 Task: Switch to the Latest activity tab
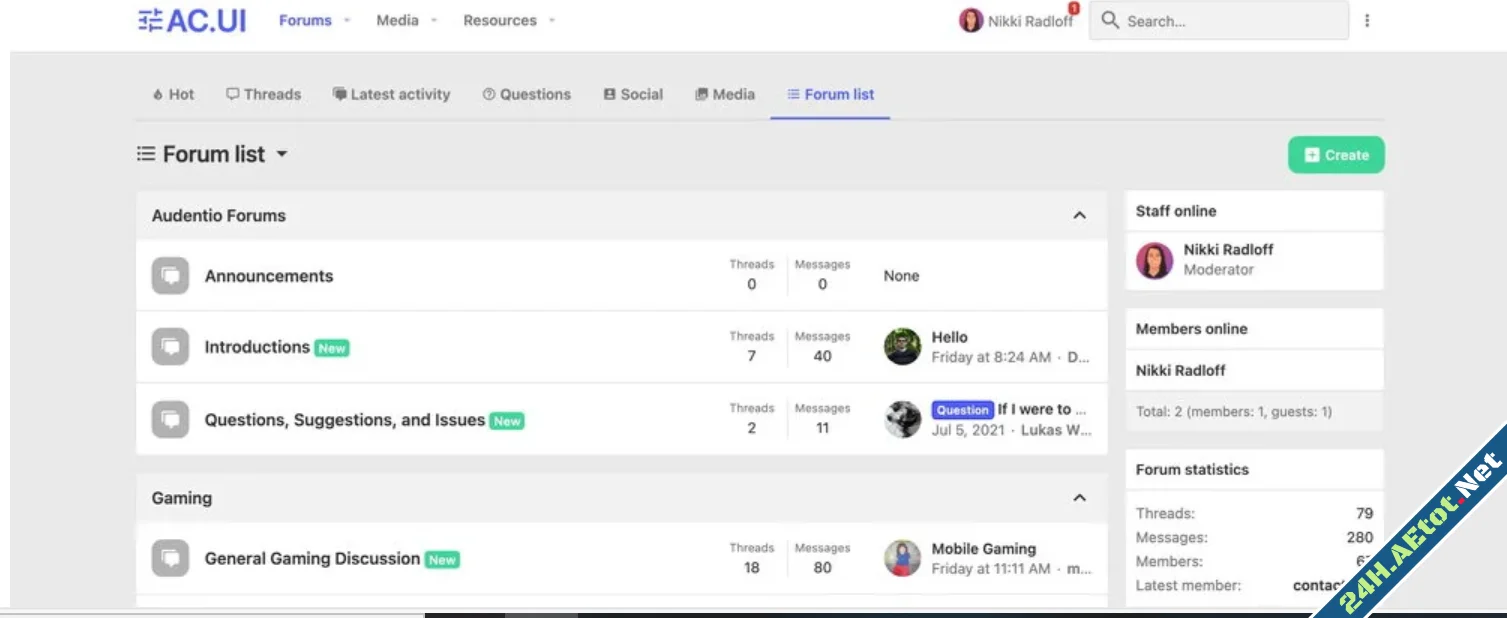(391, 94)
